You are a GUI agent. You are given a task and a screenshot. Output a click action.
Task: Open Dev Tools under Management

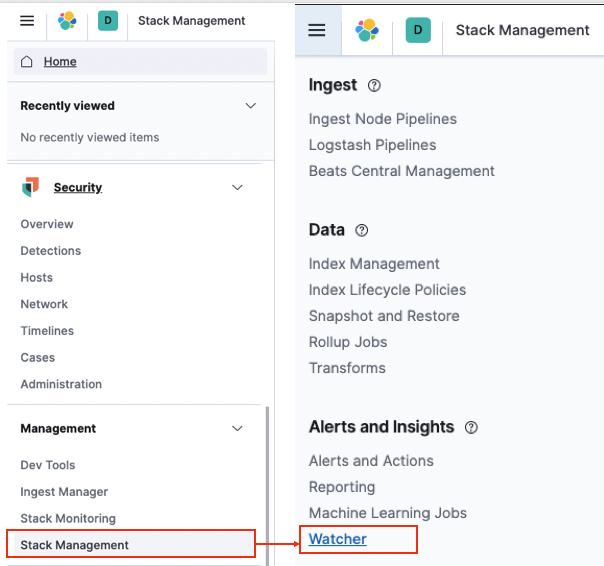(x=48, y=465)
